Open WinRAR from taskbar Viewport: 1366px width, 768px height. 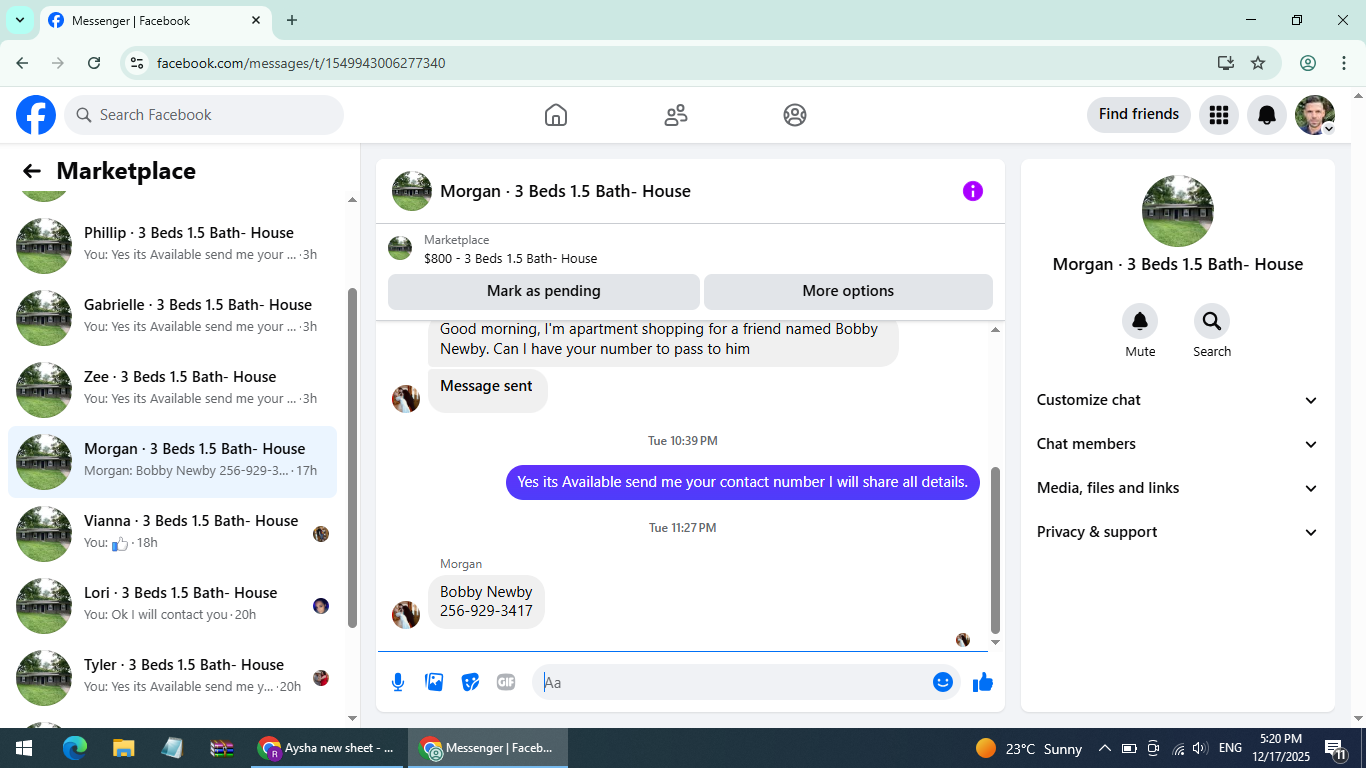coord(221,748)
